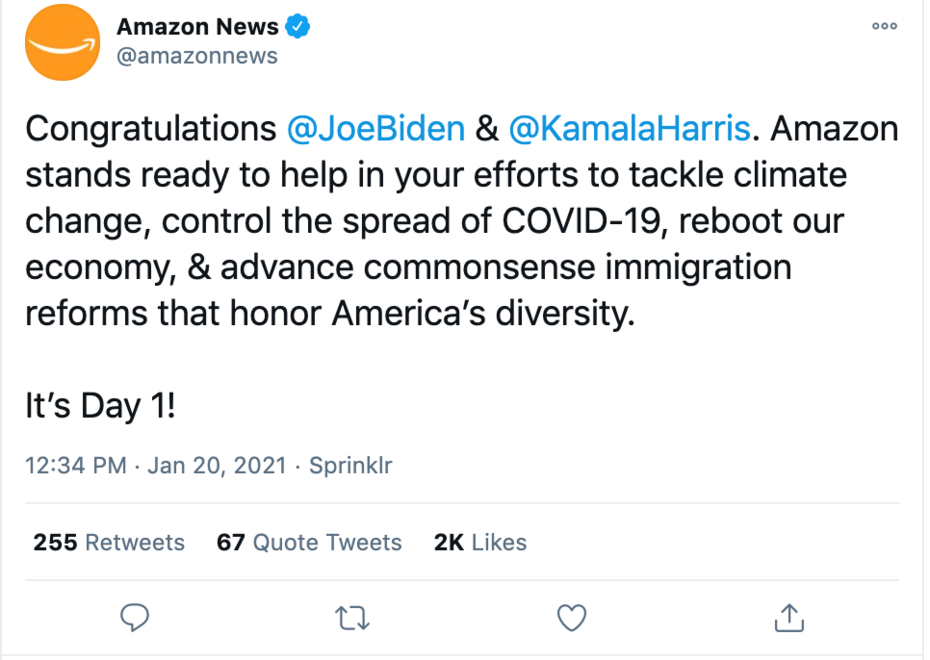Click the blue verified badge
This screenshot has height=660, width=930.
pos(299,27)
